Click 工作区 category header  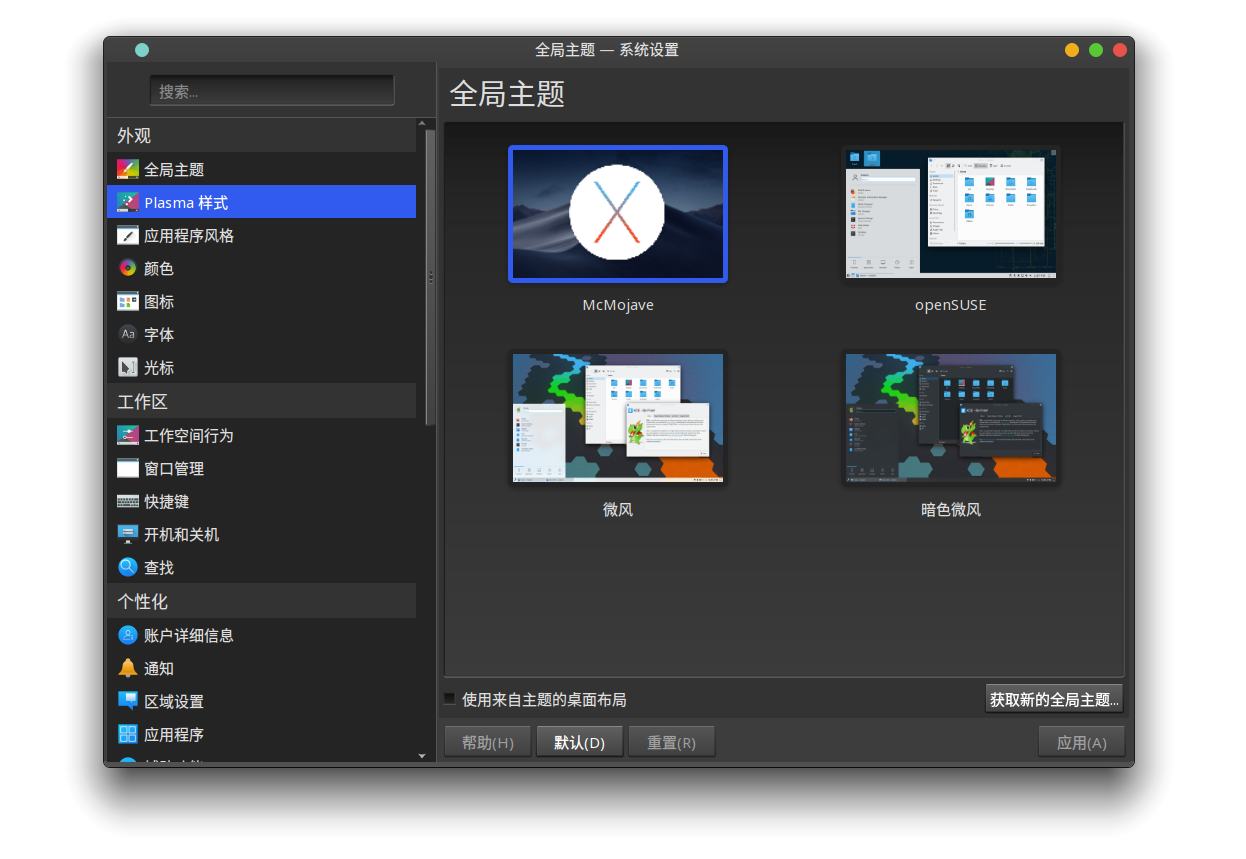pos(261,401)
